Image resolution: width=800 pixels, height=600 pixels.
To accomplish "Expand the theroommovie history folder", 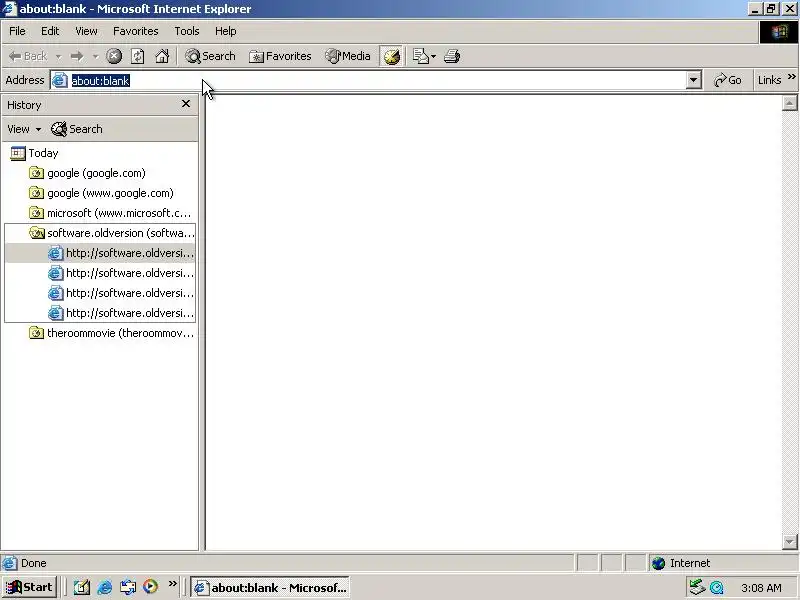I will [112, 333].
